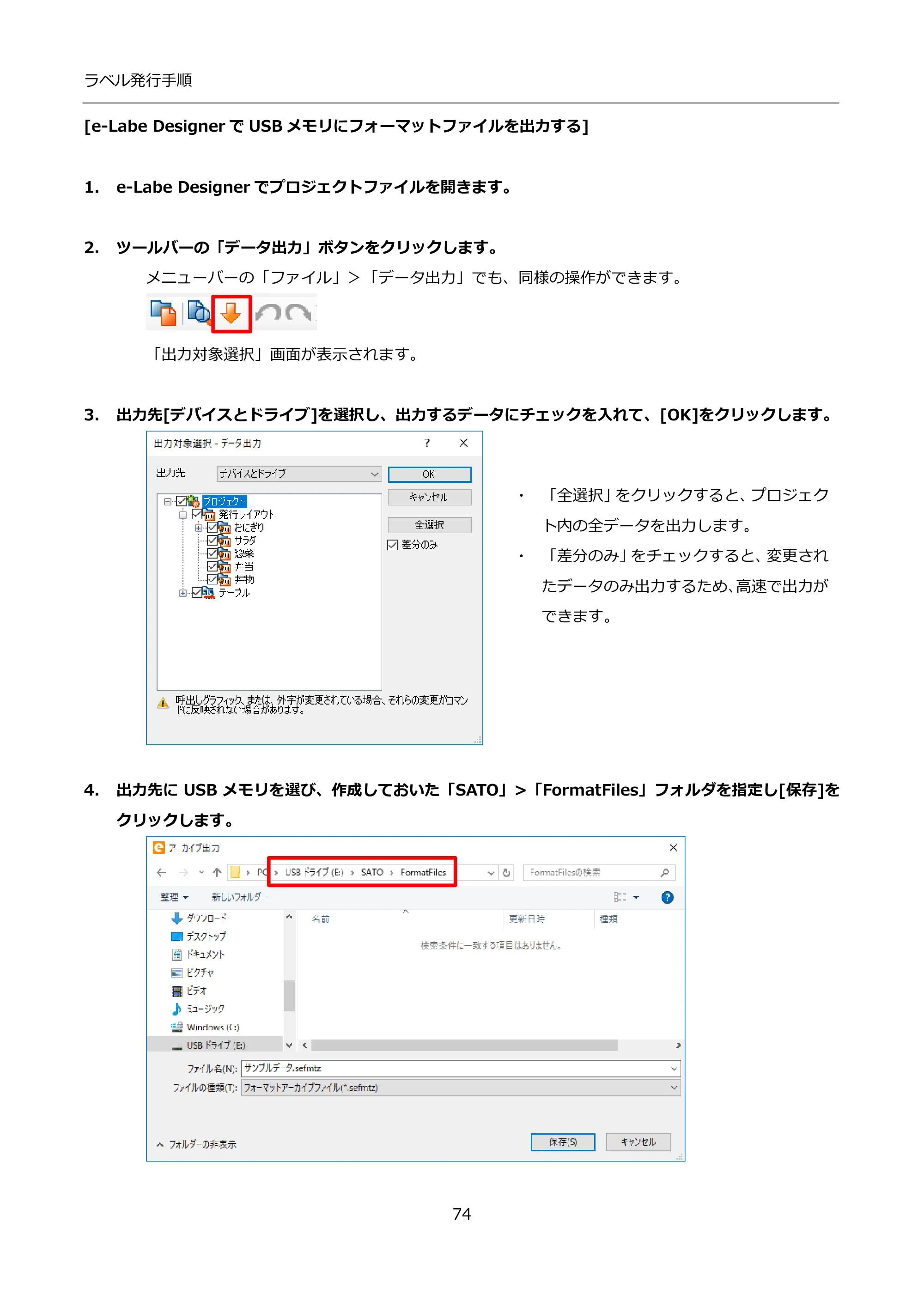The image size is (924, 1307).
Task: Click キャンセル in the 出力対象選択 dialog
Action: (x=429, y=497)
